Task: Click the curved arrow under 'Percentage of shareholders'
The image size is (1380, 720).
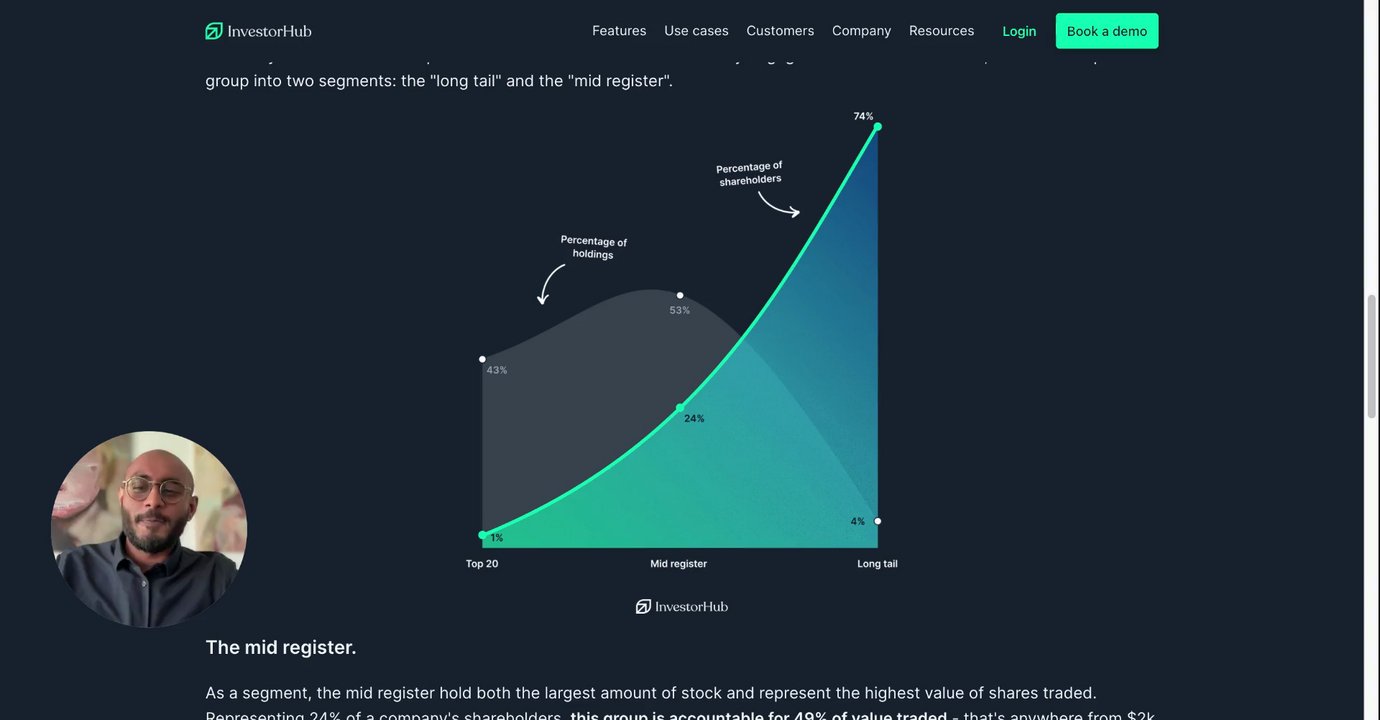Action: 778,204
